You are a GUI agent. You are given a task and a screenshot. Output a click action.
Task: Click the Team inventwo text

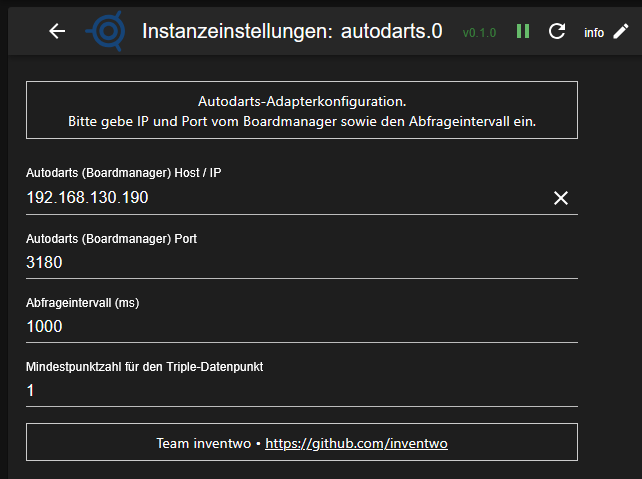point(203,442)
